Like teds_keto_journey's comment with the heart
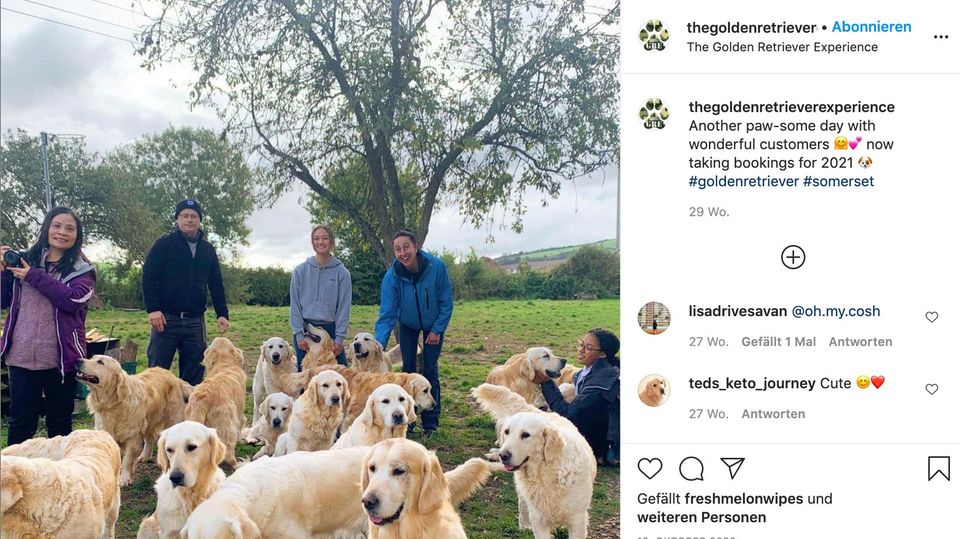The height and width of the screenshot is (539, 960). tap(931, 389)
